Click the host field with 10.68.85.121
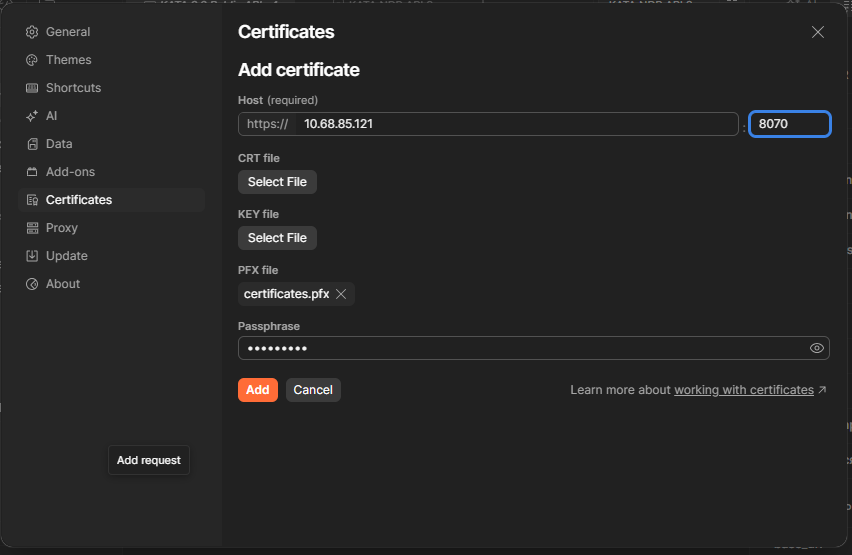852x555 pixels. pyautogui.click(x=517, y=124)
